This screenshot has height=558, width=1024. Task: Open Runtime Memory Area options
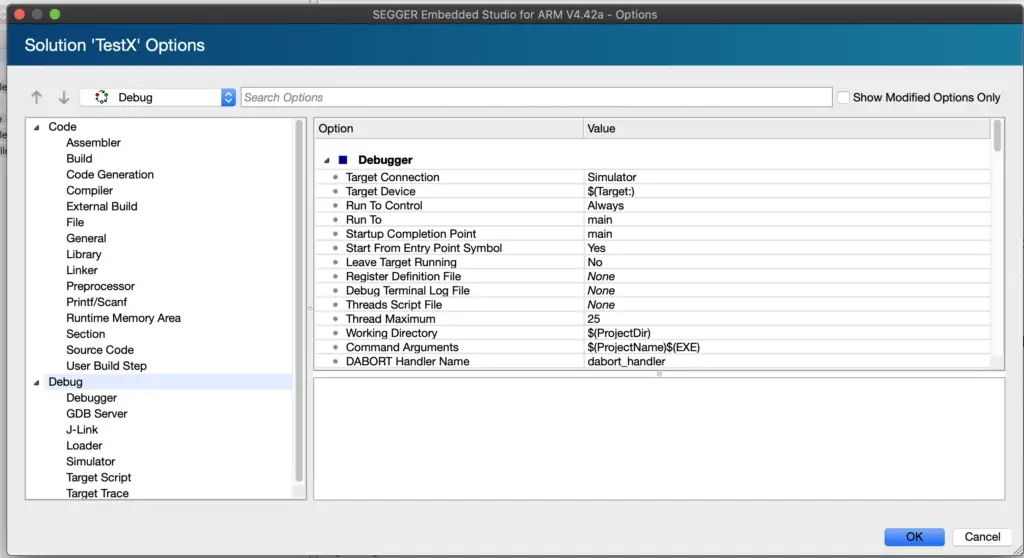coord(123,318)
